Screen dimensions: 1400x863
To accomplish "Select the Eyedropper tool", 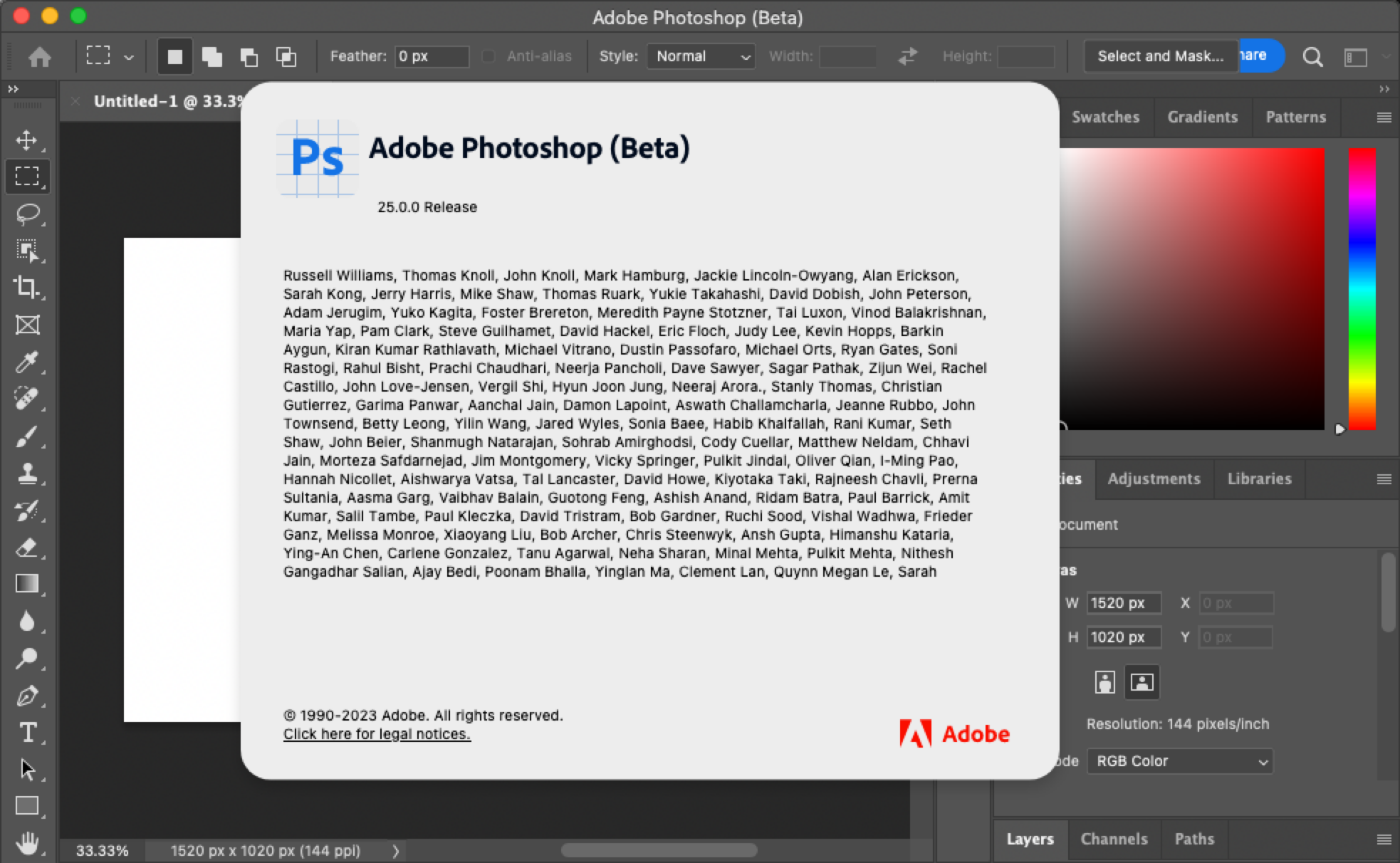I will point(27,362).
